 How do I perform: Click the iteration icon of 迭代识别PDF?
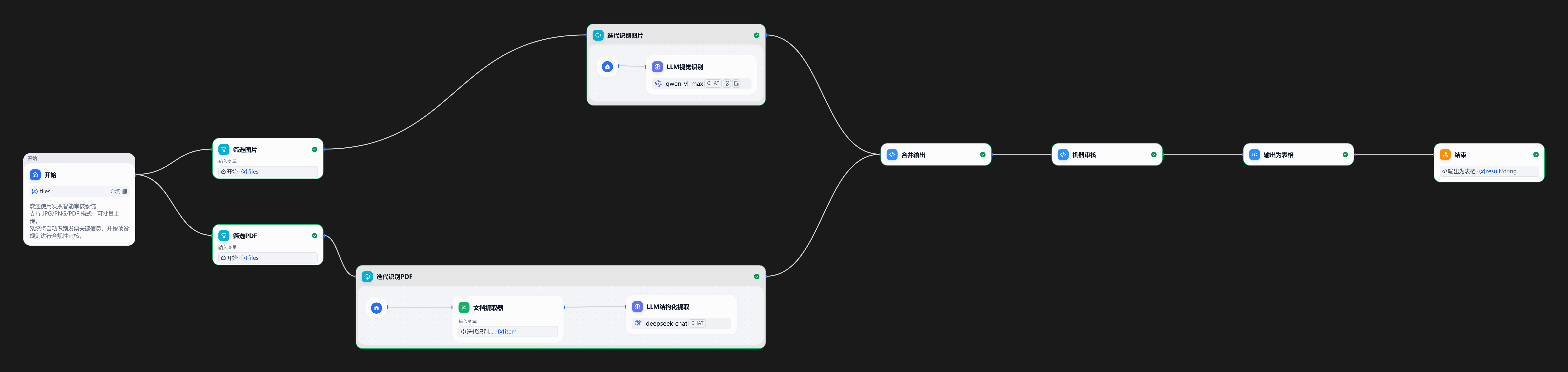368,277
